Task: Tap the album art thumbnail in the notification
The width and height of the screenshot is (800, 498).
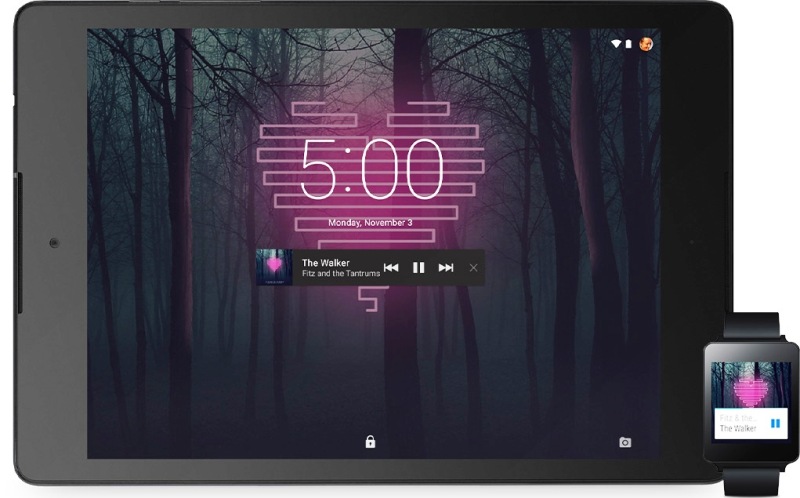Action: click(x=273, y=267)
